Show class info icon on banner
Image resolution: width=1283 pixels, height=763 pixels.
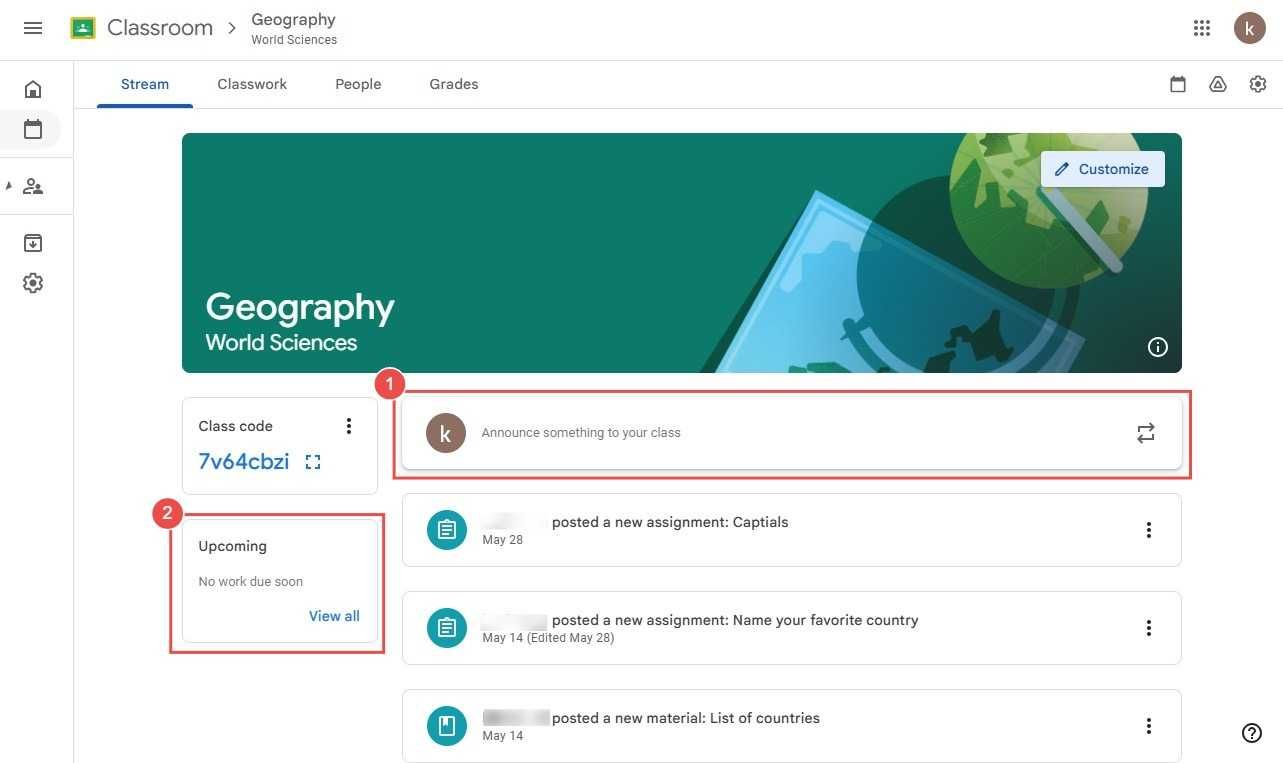pyautogui.click(x=1158, y=347)
